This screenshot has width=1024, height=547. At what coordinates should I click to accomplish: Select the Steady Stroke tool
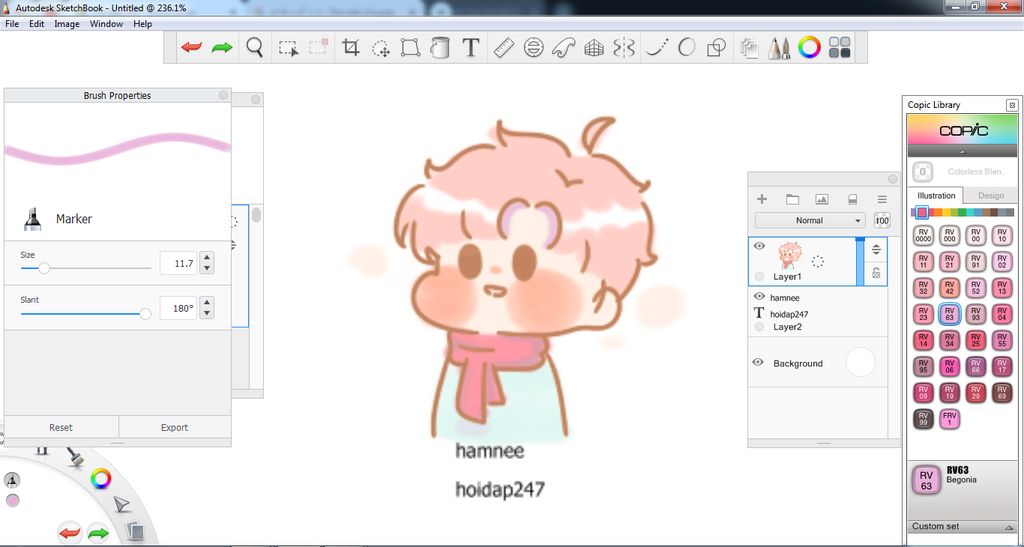click(657, 48)
